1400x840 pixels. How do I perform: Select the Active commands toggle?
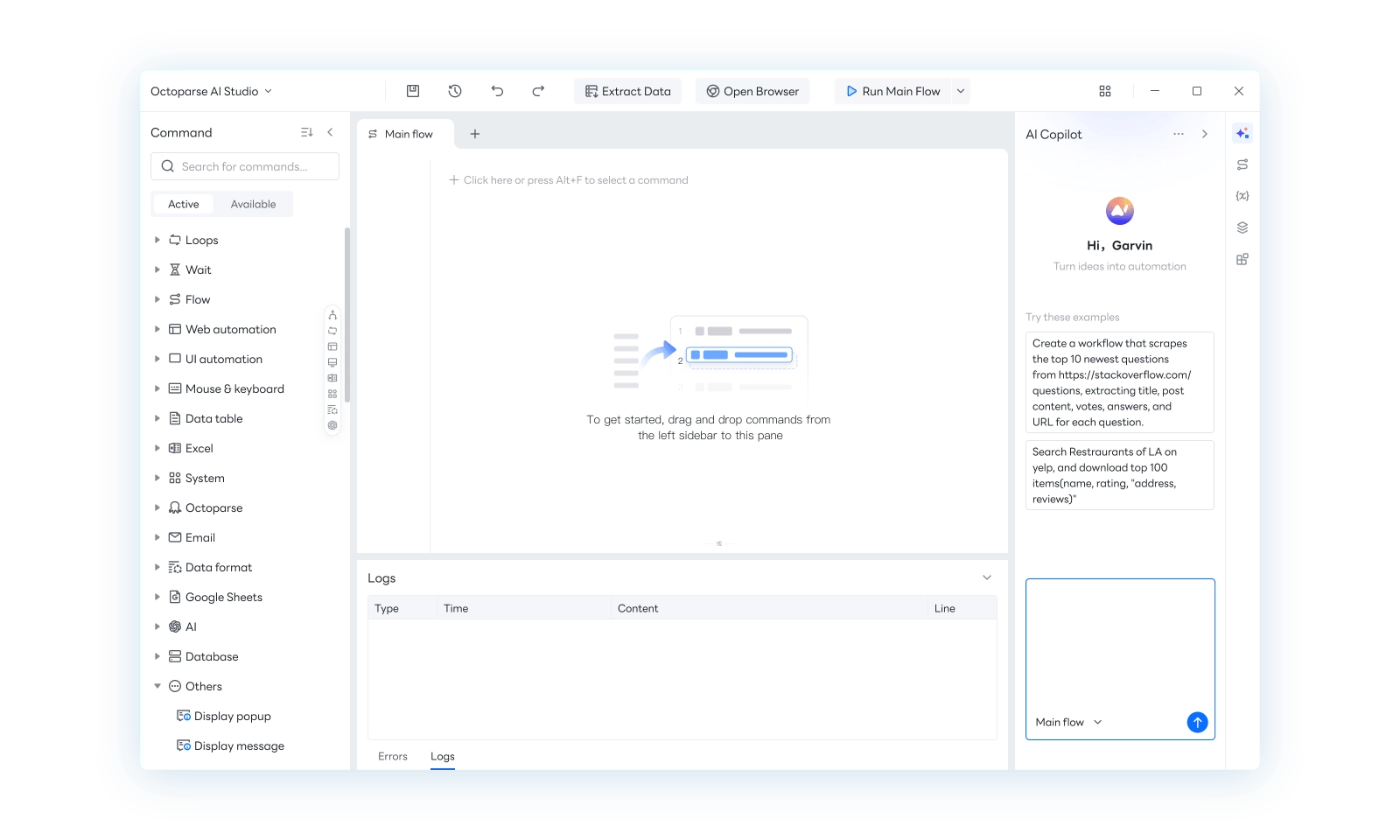[x=184, y=204]
